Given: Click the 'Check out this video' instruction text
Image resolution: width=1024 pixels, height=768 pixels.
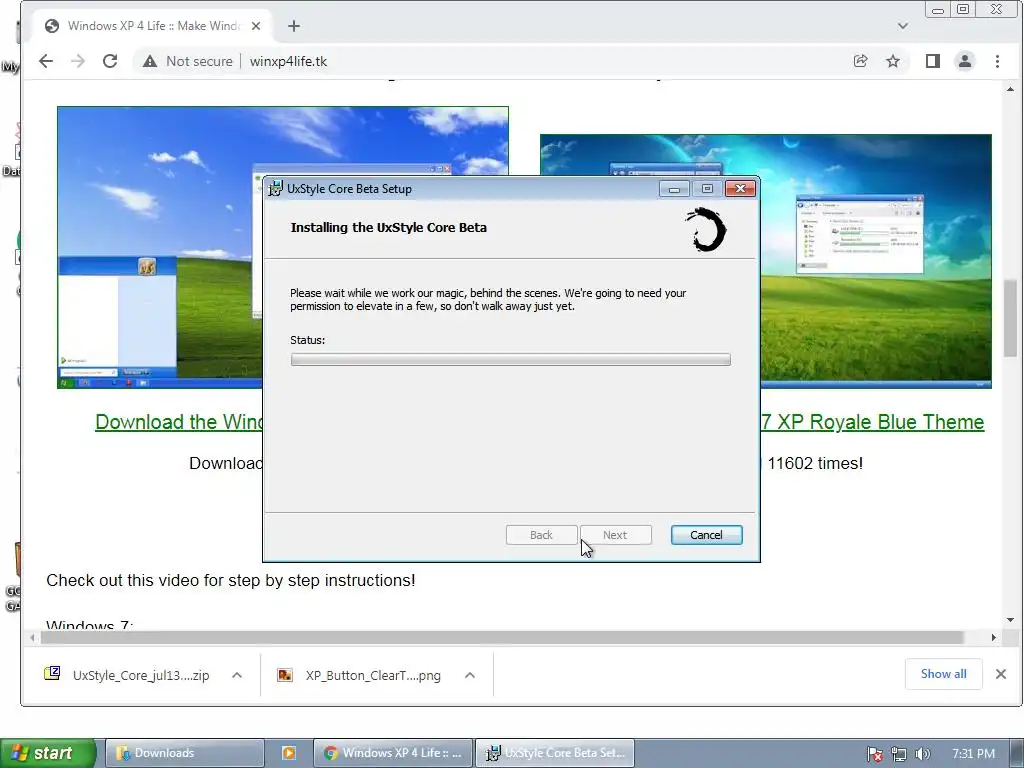Looking at the screenshot, I should tap(231, 580).
